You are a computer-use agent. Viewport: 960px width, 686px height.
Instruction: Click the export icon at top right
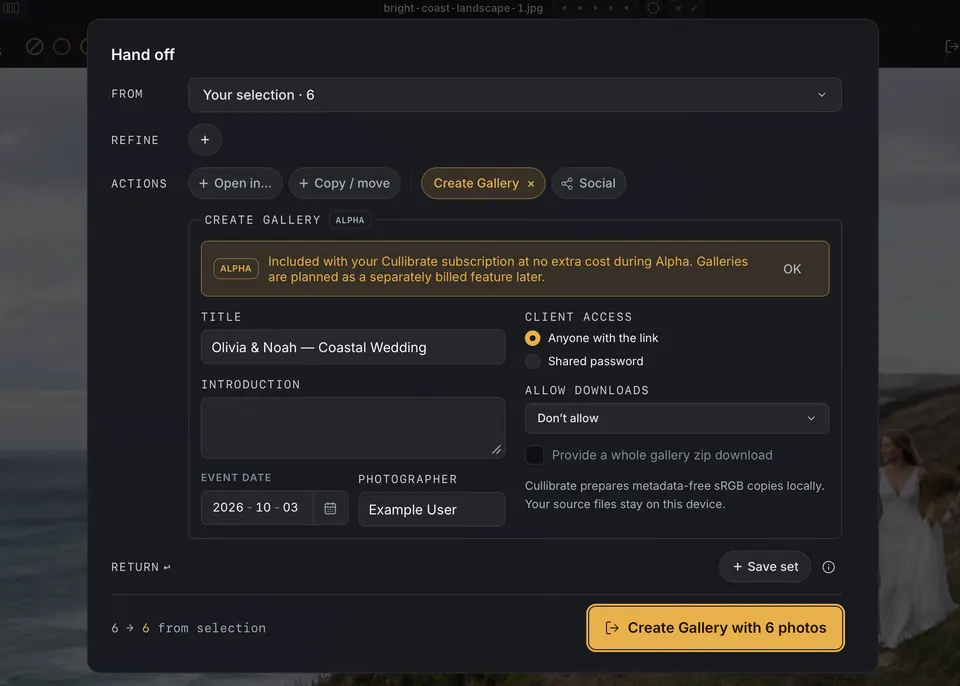[951, 47]
